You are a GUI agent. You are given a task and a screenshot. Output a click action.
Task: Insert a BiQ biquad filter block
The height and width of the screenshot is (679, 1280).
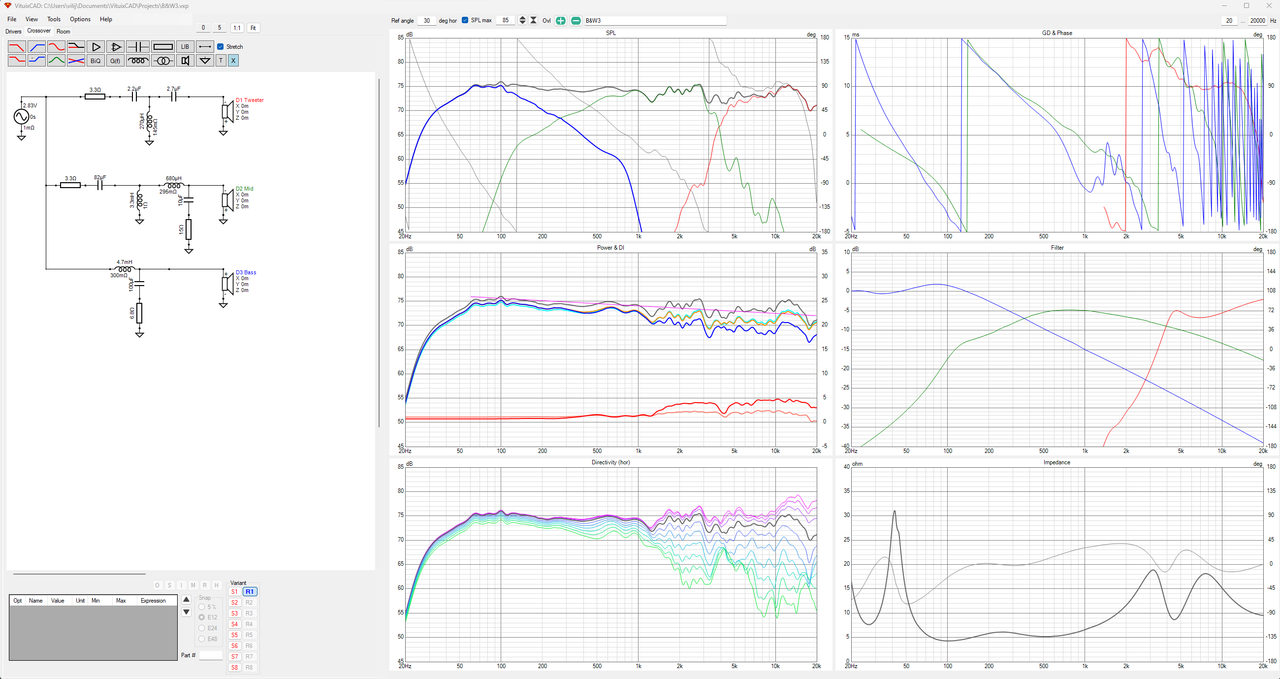tap(96, 61)
